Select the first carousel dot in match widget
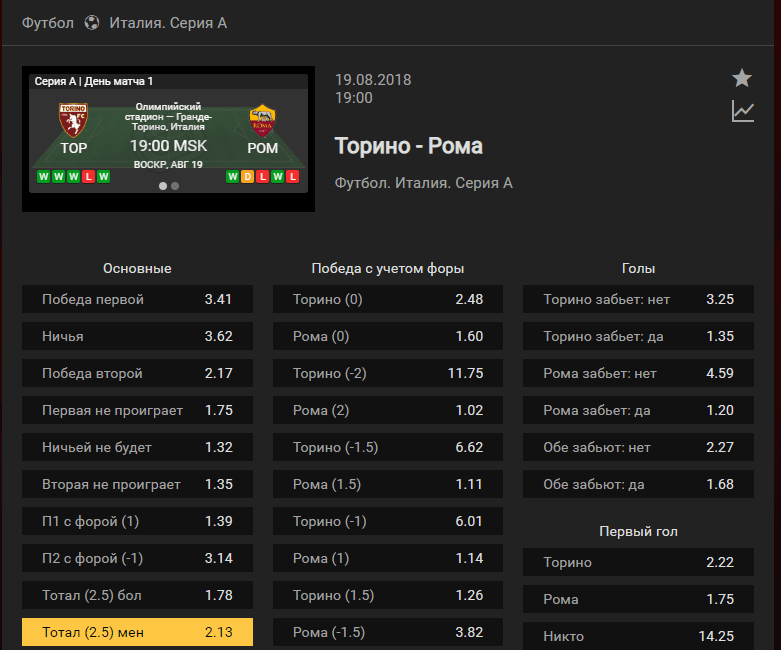The height and width of the screenshot is (650, 781). pos(163,186)
